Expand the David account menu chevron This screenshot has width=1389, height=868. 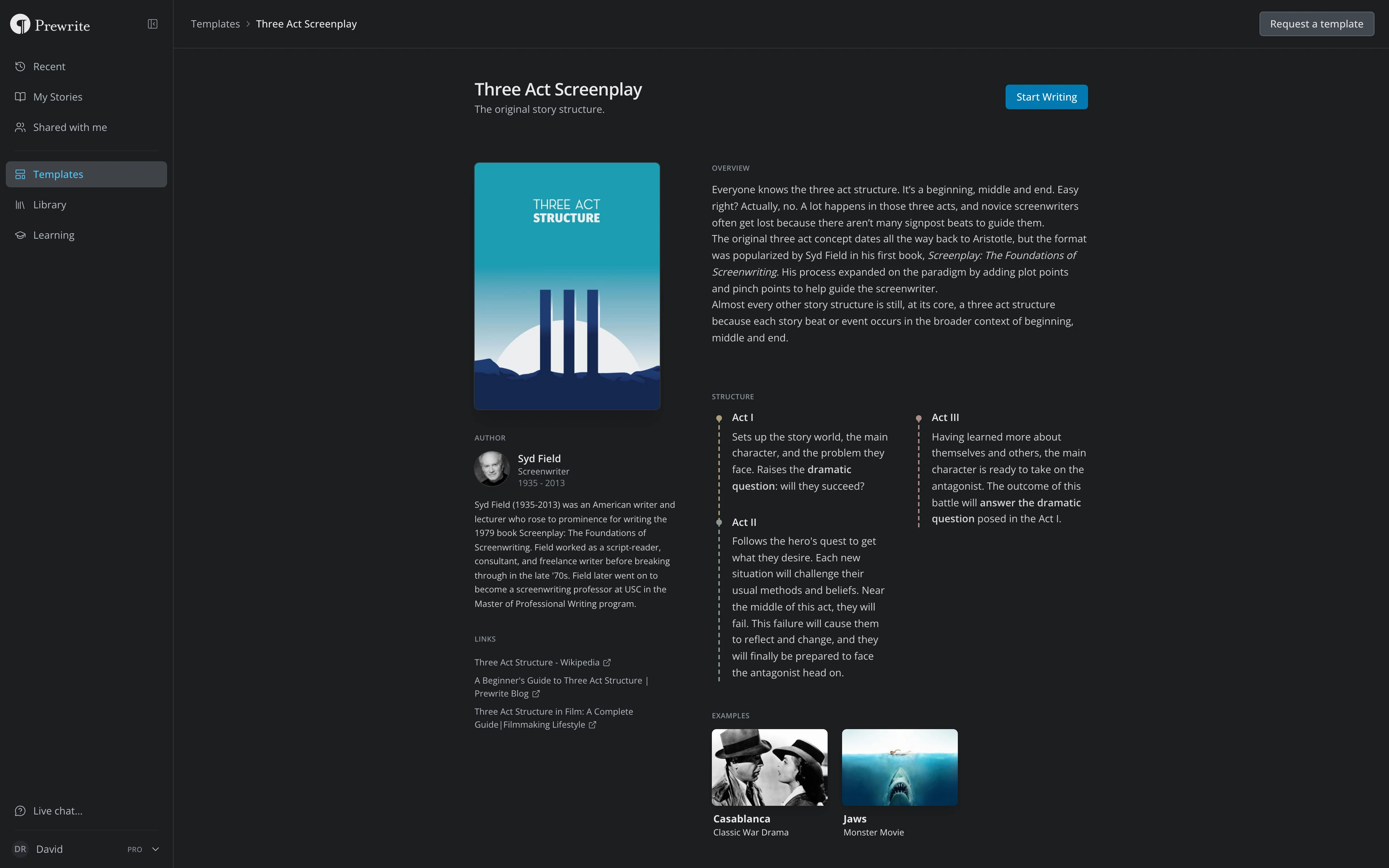pyautogui.click(x=155, y=849)
